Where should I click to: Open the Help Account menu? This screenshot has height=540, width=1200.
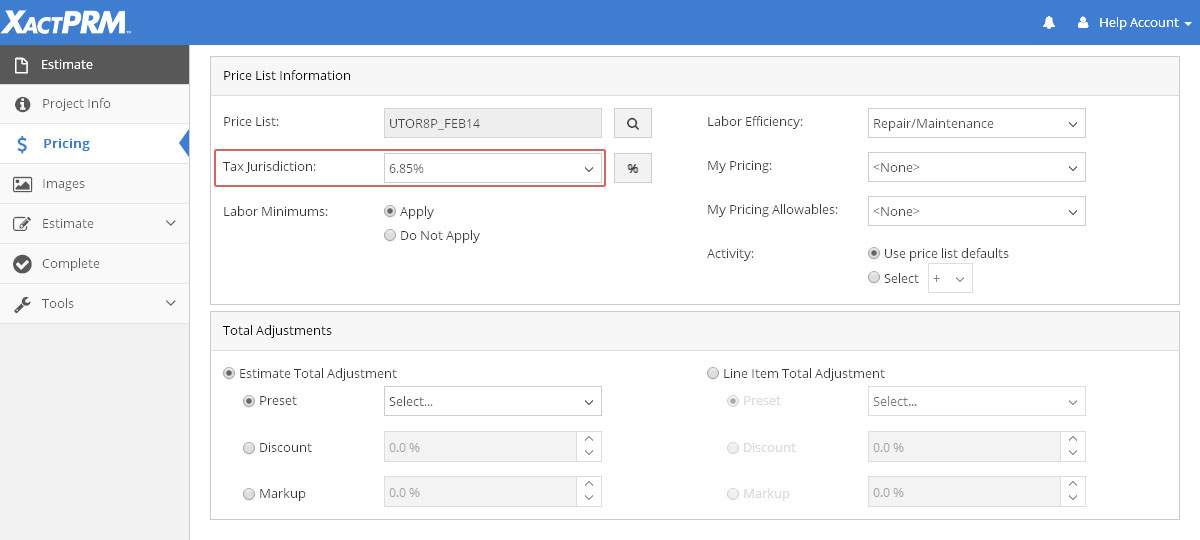[1136, 22]
